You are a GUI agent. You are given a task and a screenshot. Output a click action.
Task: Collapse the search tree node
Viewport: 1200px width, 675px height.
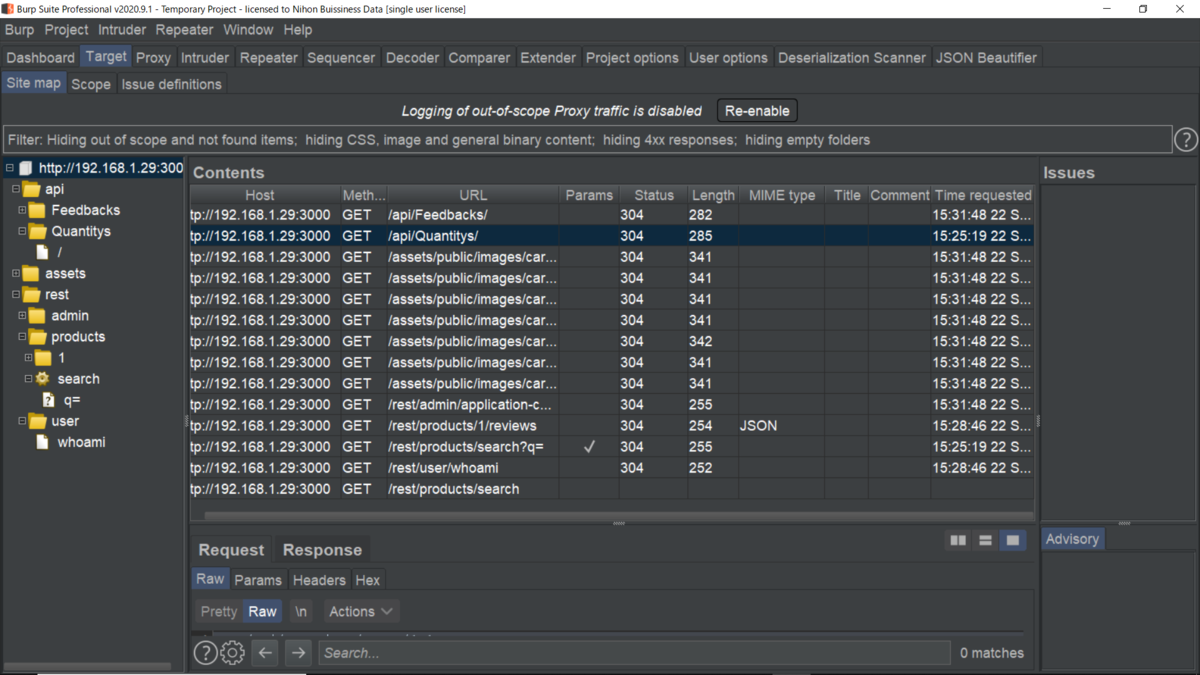pyautogui.click(x=28, y=379)
